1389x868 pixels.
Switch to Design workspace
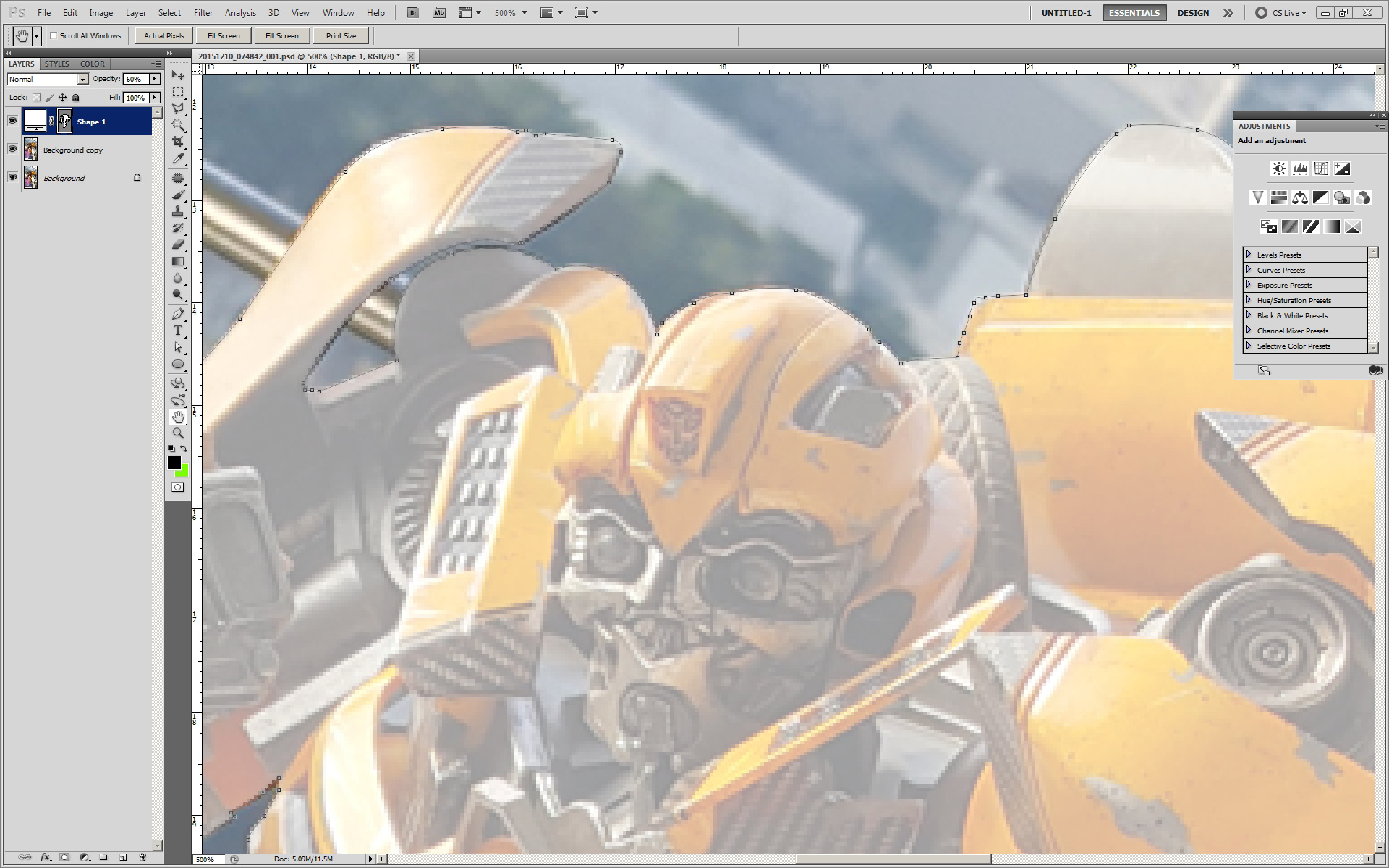coord(1193,13)
